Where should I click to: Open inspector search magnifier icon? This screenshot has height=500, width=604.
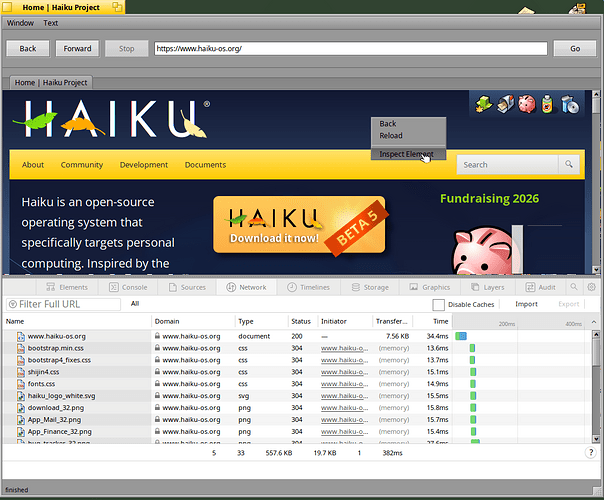(x=574, y=287)
